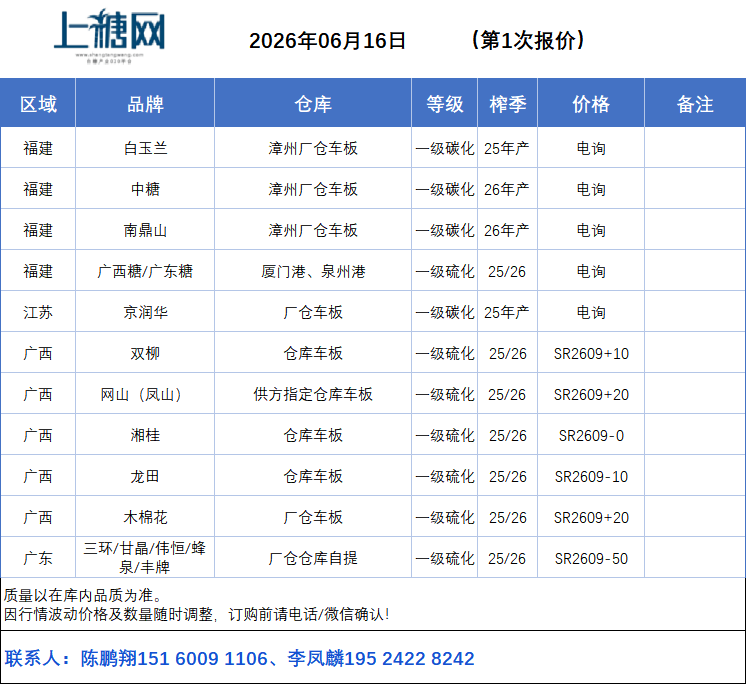Click the (第1次报价) label
This screenshot has height=684, width=747.
[x=528, y=40]
